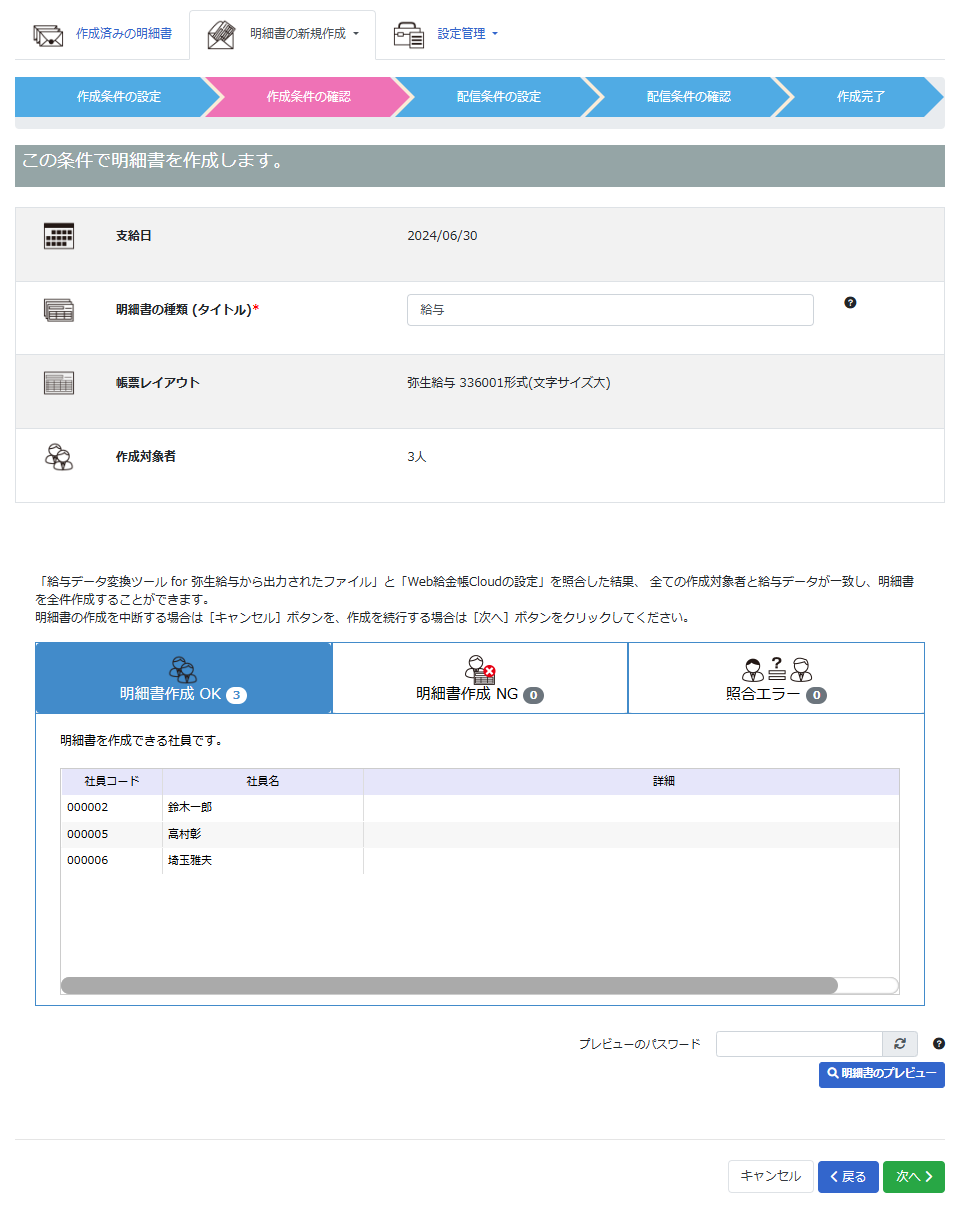Click the employee table horizontal scrollbar

pos(449,986)
